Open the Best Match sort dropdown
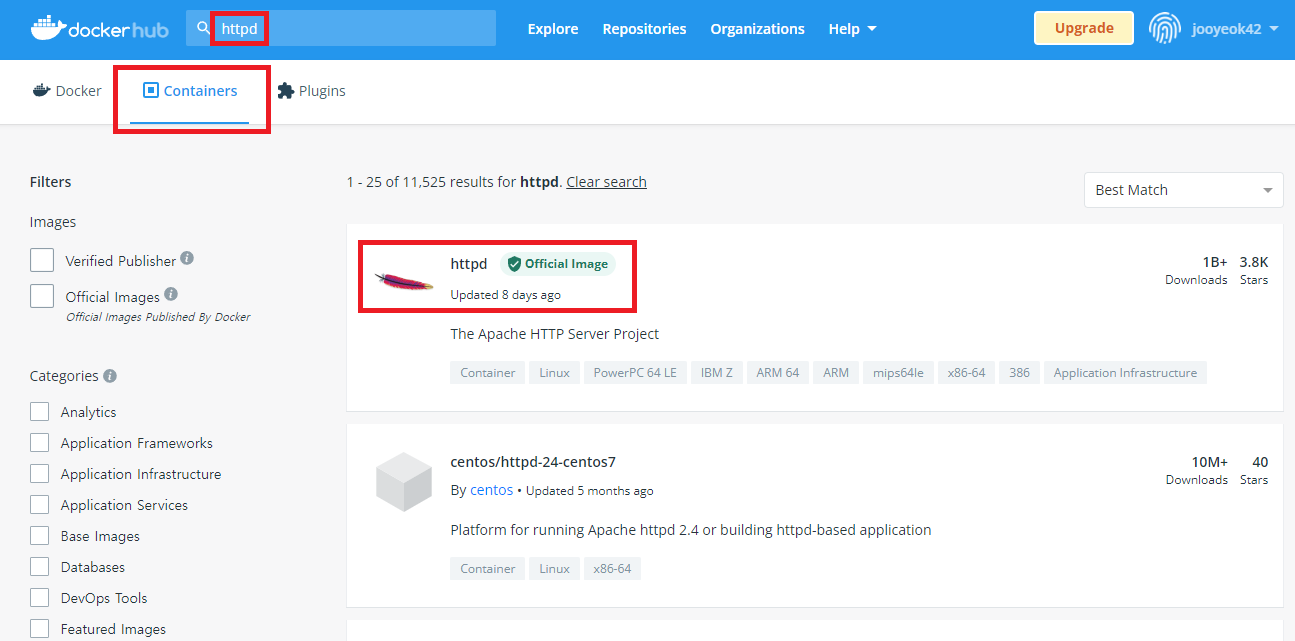 pos(1183,190)
